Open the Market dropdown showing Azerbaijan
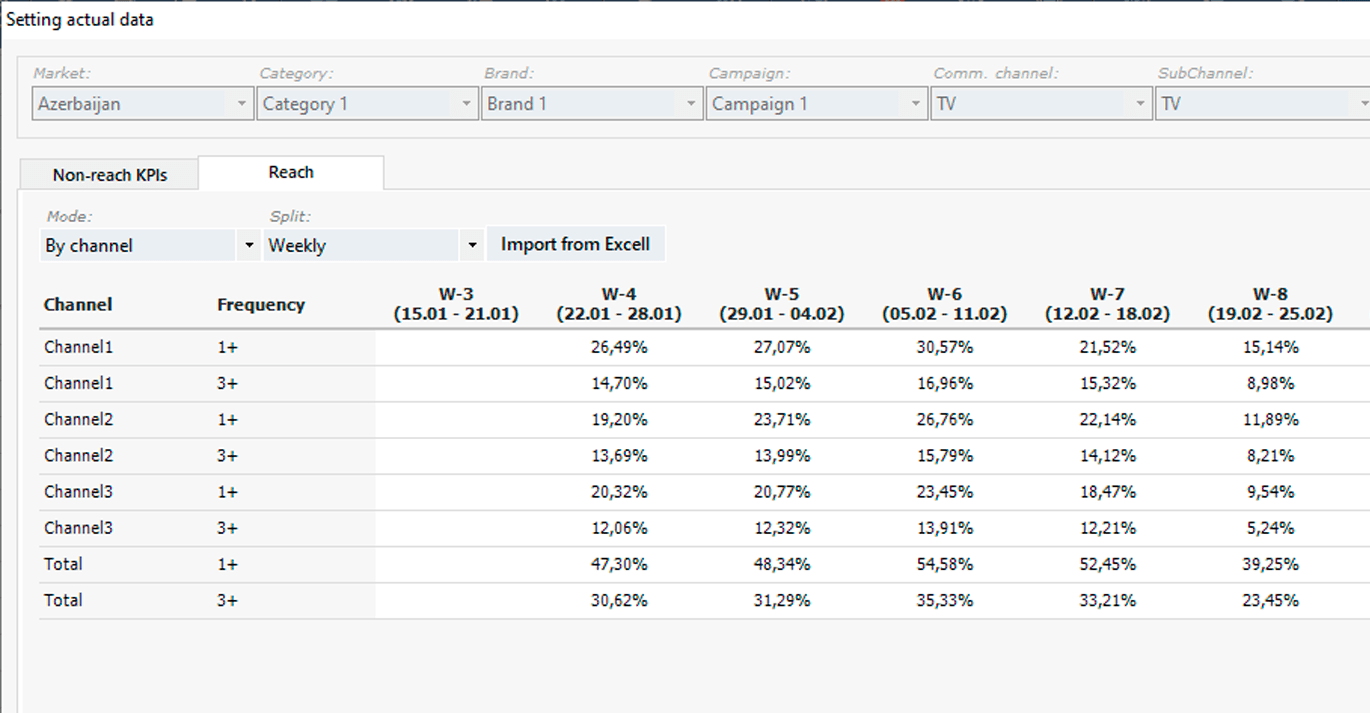 pyautogui.click(x=143, y=104)
